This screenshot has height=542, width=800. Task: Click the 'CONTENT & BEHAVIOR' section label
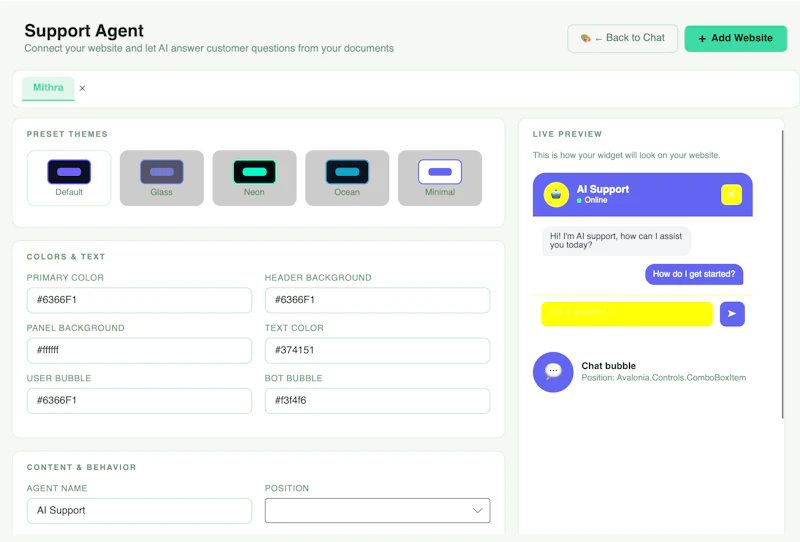point(82,467)
